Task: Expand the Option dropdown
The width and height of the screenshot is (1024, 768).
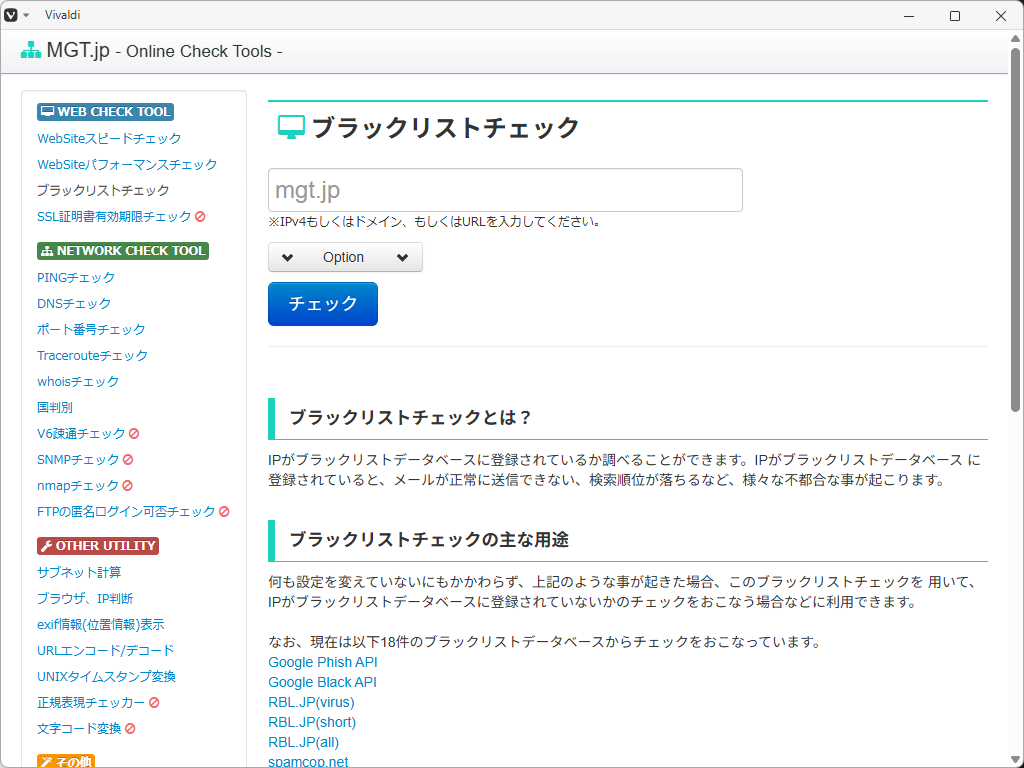Action: 345,257
